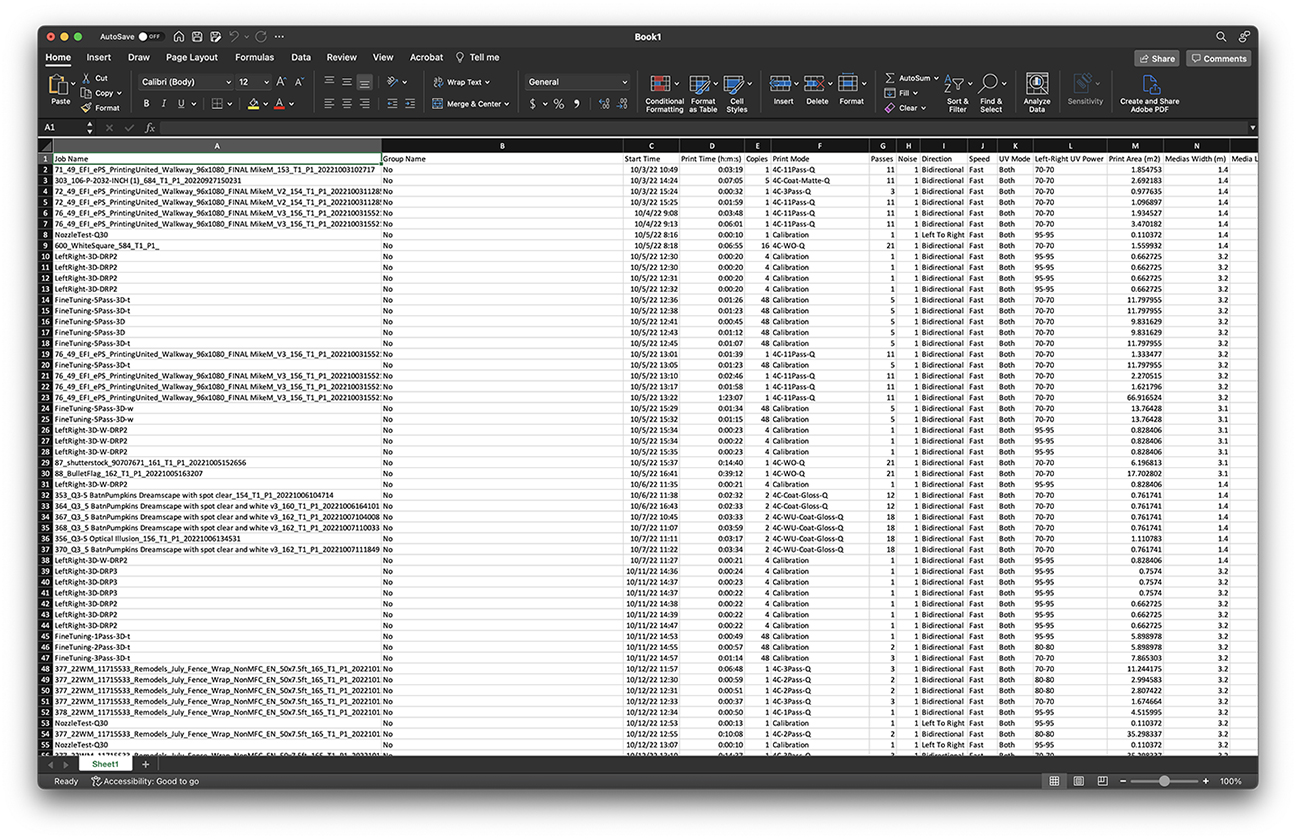Search the workbook with title bar magnifier
This screenshot has width=1296, height=839.
1221,37
